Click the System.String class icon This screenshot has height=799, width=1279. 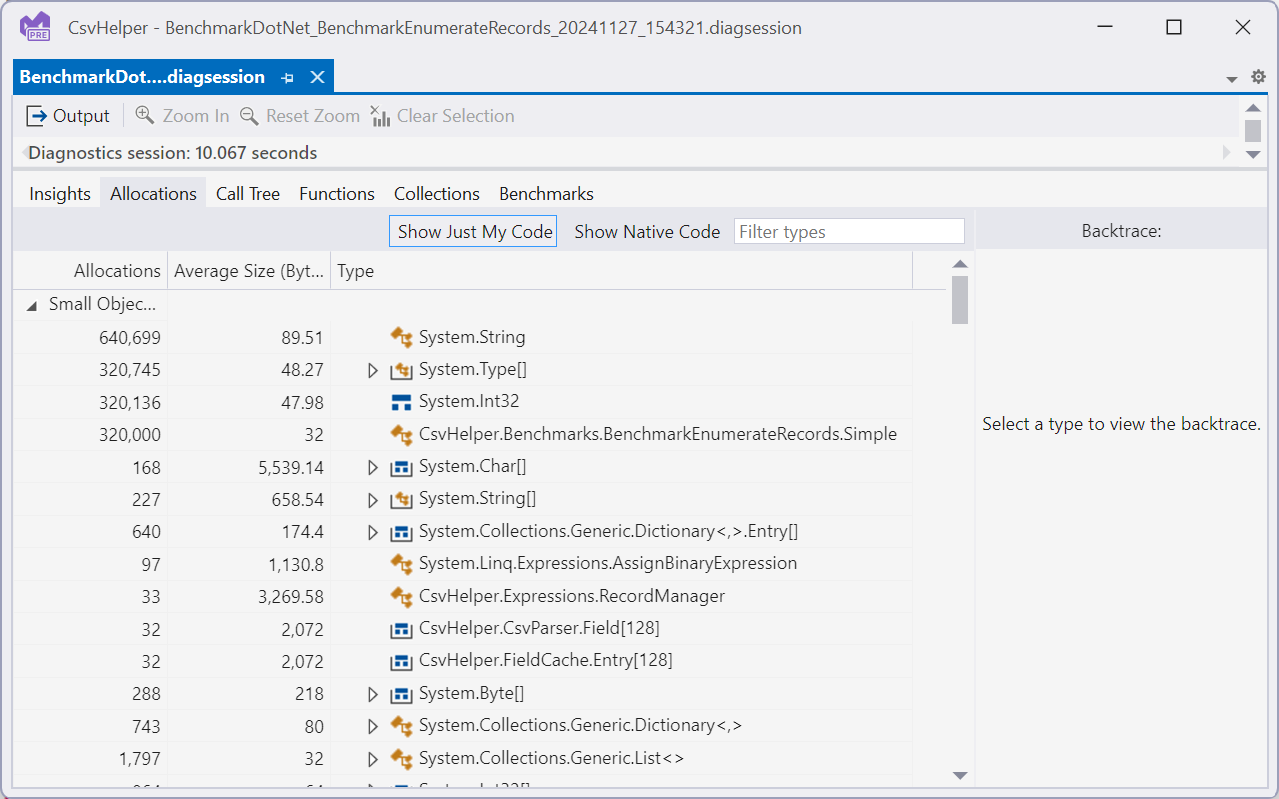pos(402,337)
